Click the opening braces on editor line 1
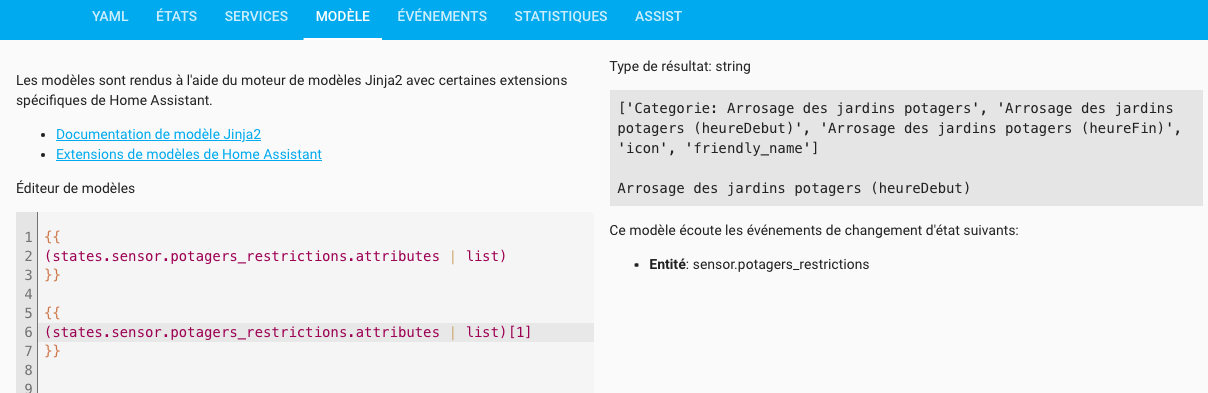 (53, 238)
